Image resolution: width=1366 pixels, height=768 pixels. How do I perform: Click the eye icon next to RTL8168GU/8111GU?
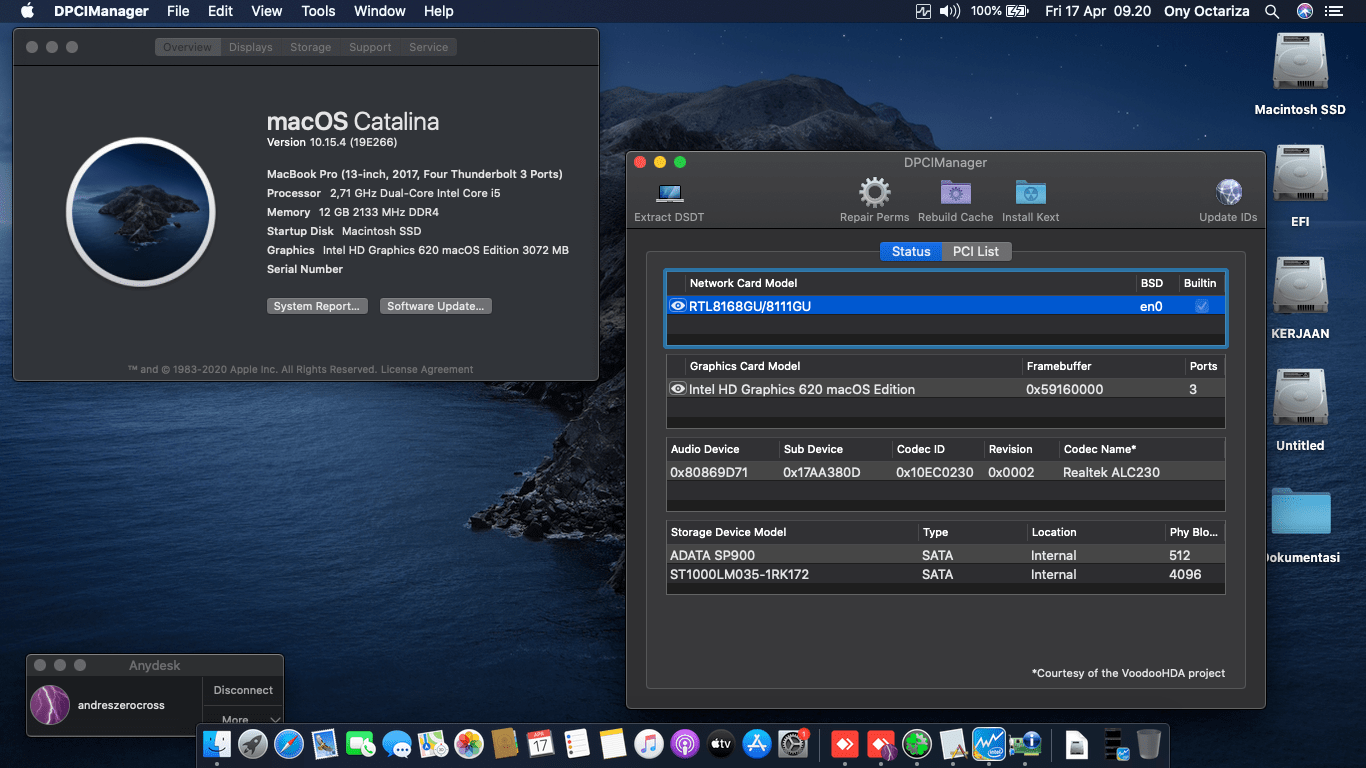pos(677,306)
